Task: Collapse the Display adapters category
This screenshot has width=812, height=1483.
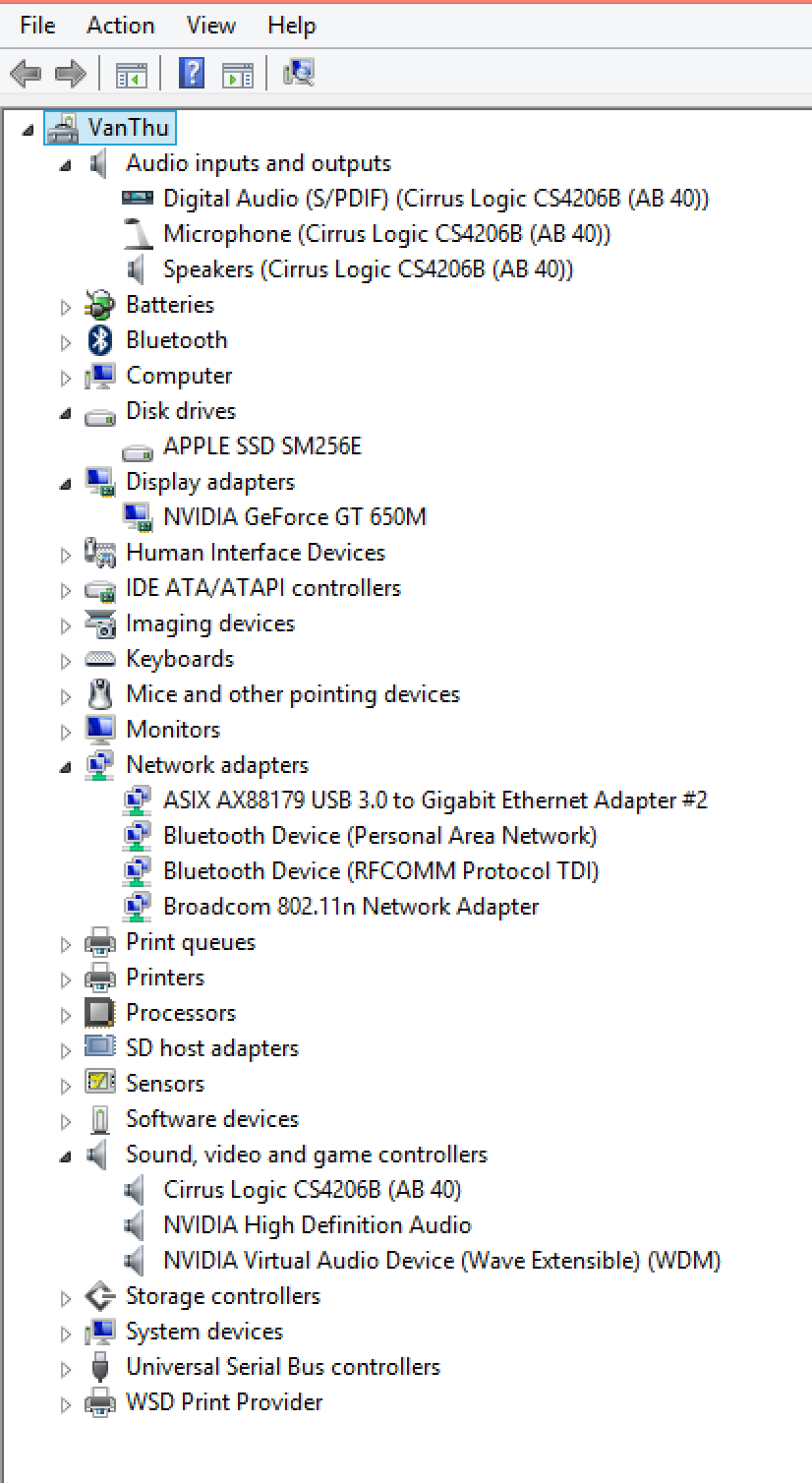Action: point(66,484)
